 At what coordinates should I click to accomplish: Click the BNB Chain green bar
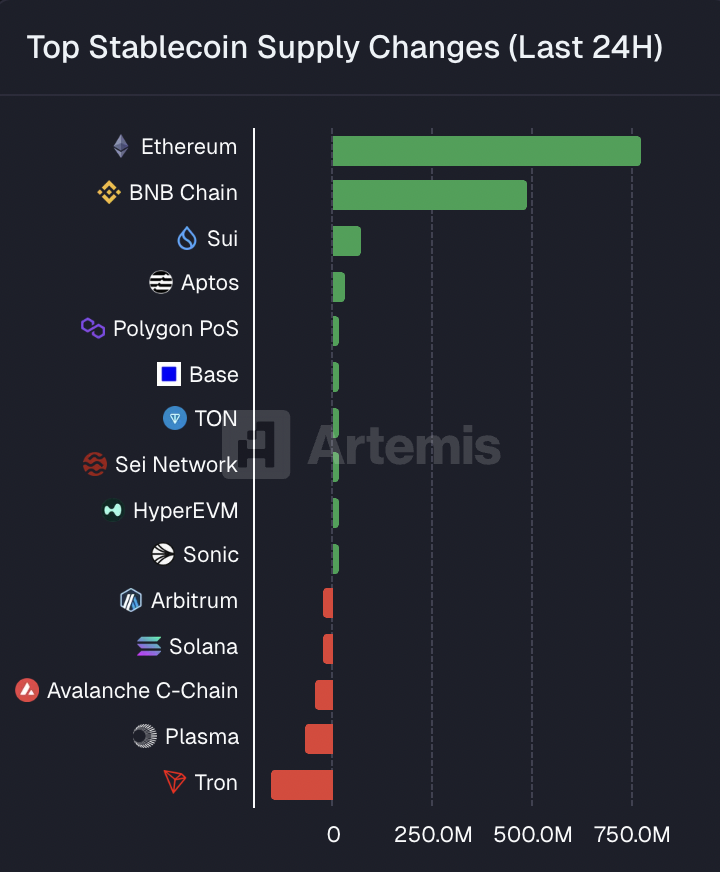point(429,195)
